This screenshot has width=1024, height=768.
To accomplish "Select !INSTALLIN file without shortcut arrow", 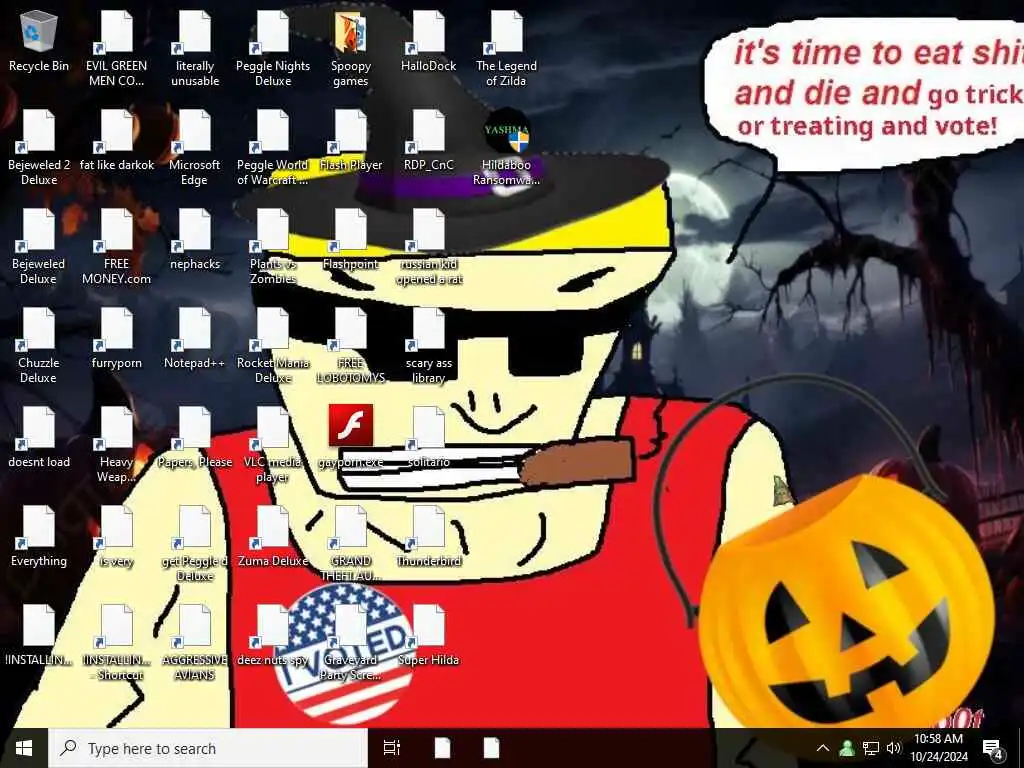I will click(x=39, y=636).
